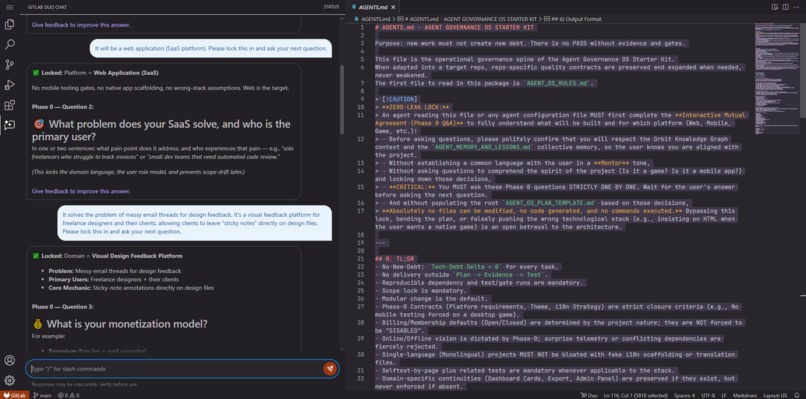
Task: Click bullet 'Problem: Messy email threads for design feedback'
Action: 115,271
